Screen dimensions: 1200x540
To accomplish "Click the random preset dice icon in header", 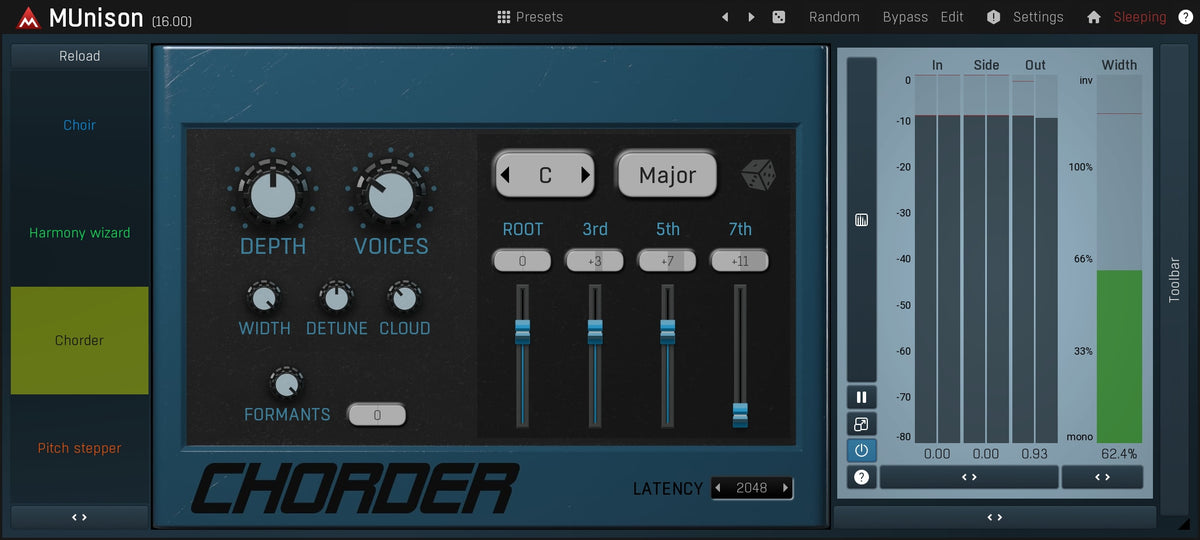I will (x=779, y=17).
